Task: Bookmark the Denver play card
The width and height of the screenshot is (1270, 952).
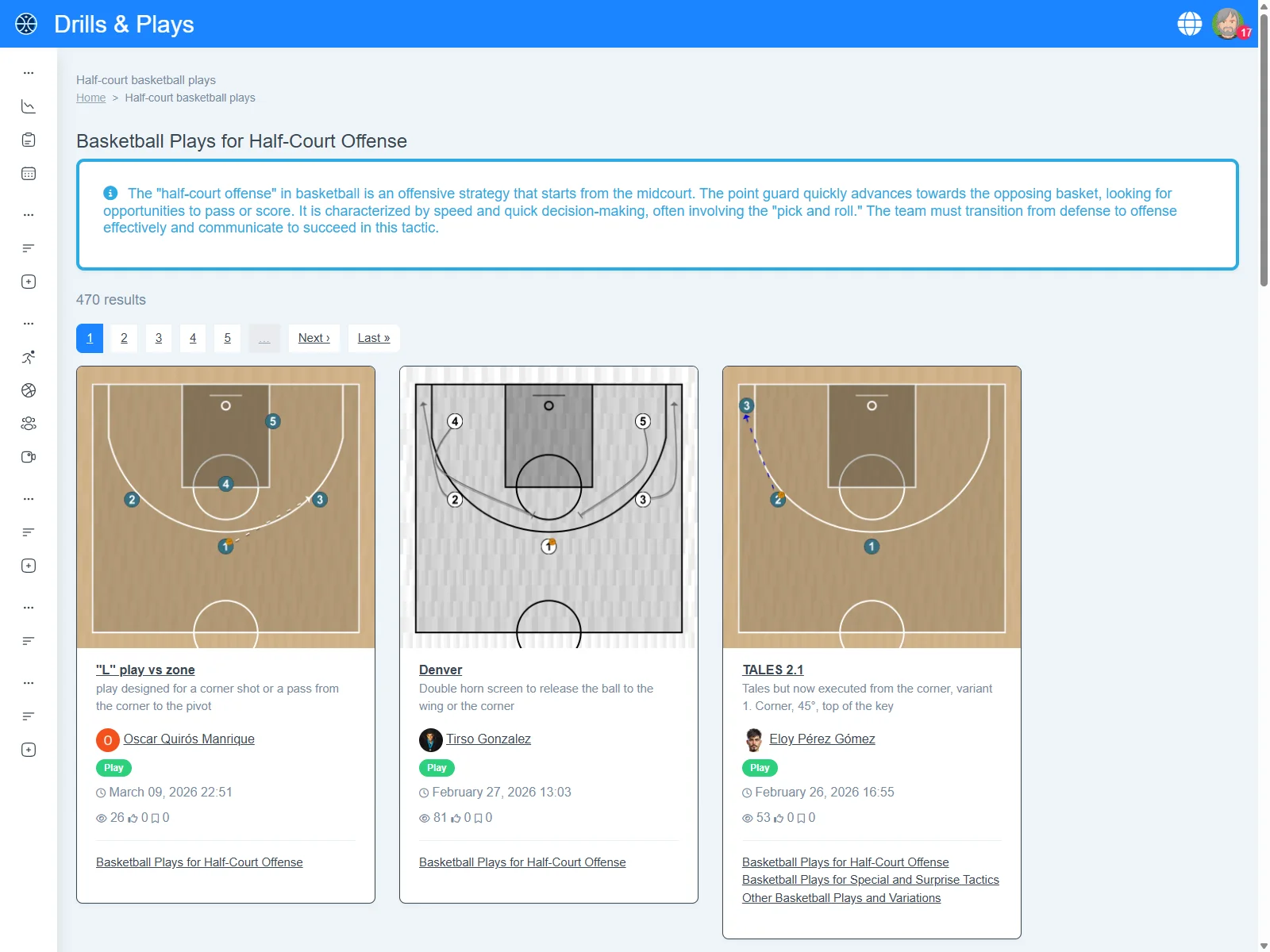Action: (x=478, y=818)
